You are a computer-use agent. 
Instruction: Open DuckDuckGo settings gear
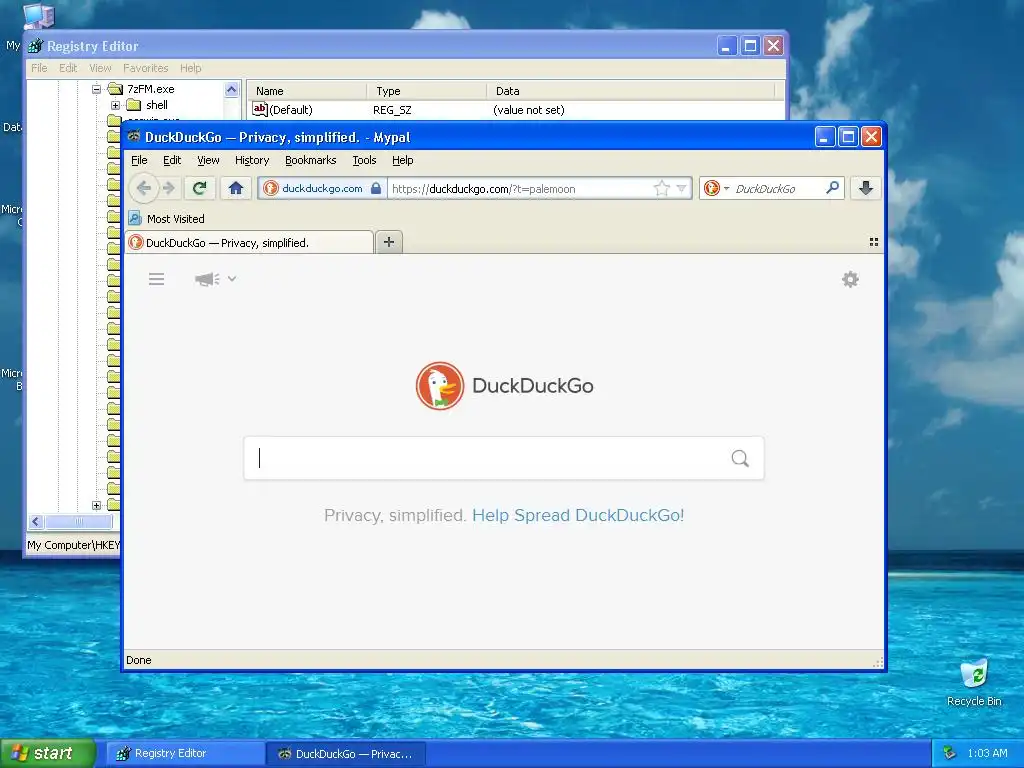[x=850, y=280]
